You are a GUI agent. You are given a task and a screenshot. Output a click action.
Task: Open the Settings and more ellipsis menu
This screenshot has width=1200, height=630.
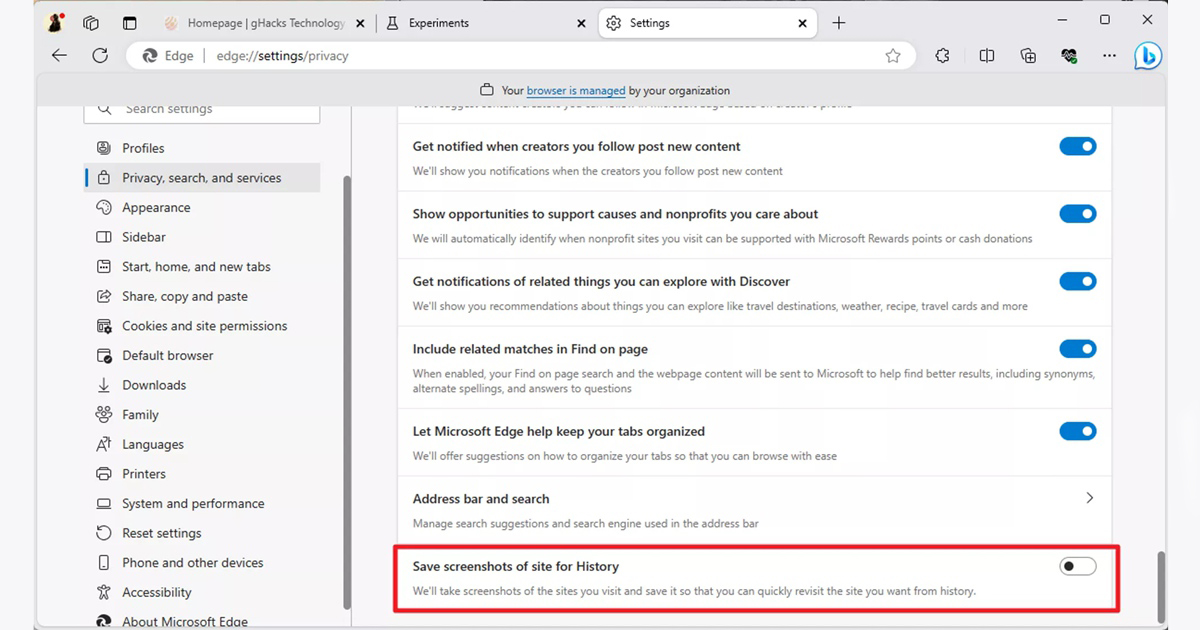click(x=1109, y=56)
